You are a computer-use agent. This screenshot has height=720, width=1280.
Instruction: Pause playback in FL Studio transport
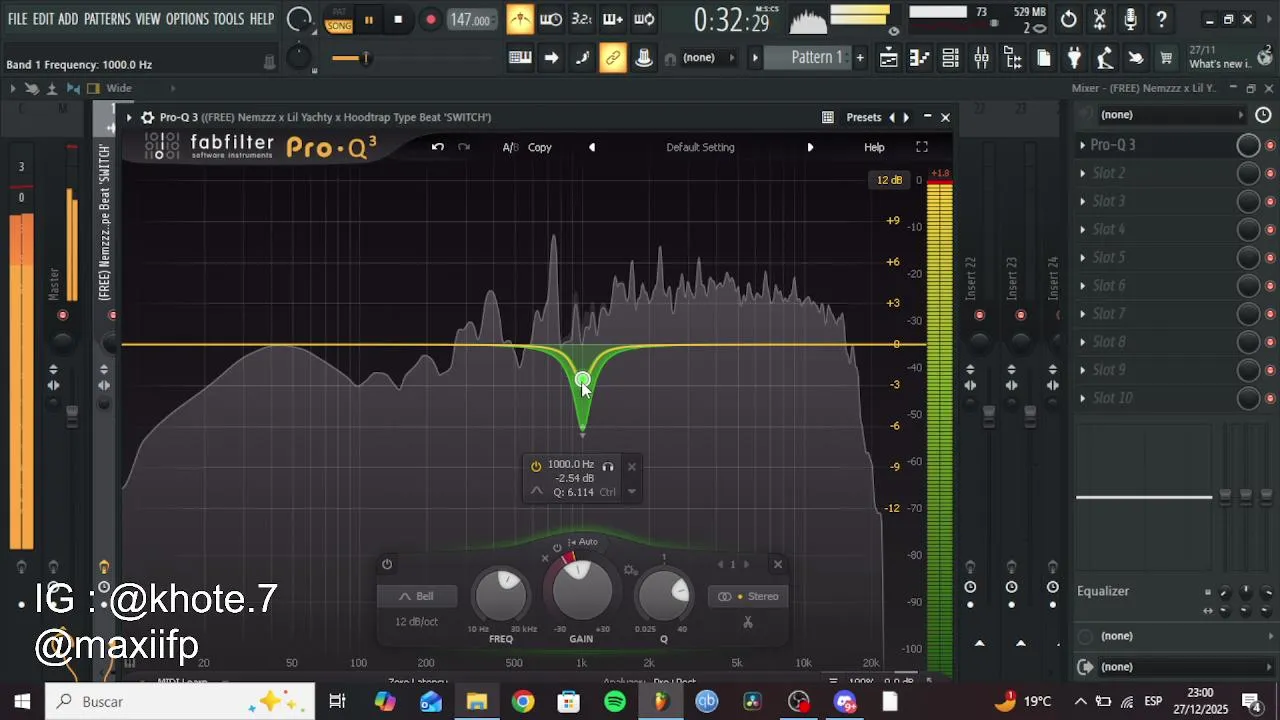[x=368, y=19]
